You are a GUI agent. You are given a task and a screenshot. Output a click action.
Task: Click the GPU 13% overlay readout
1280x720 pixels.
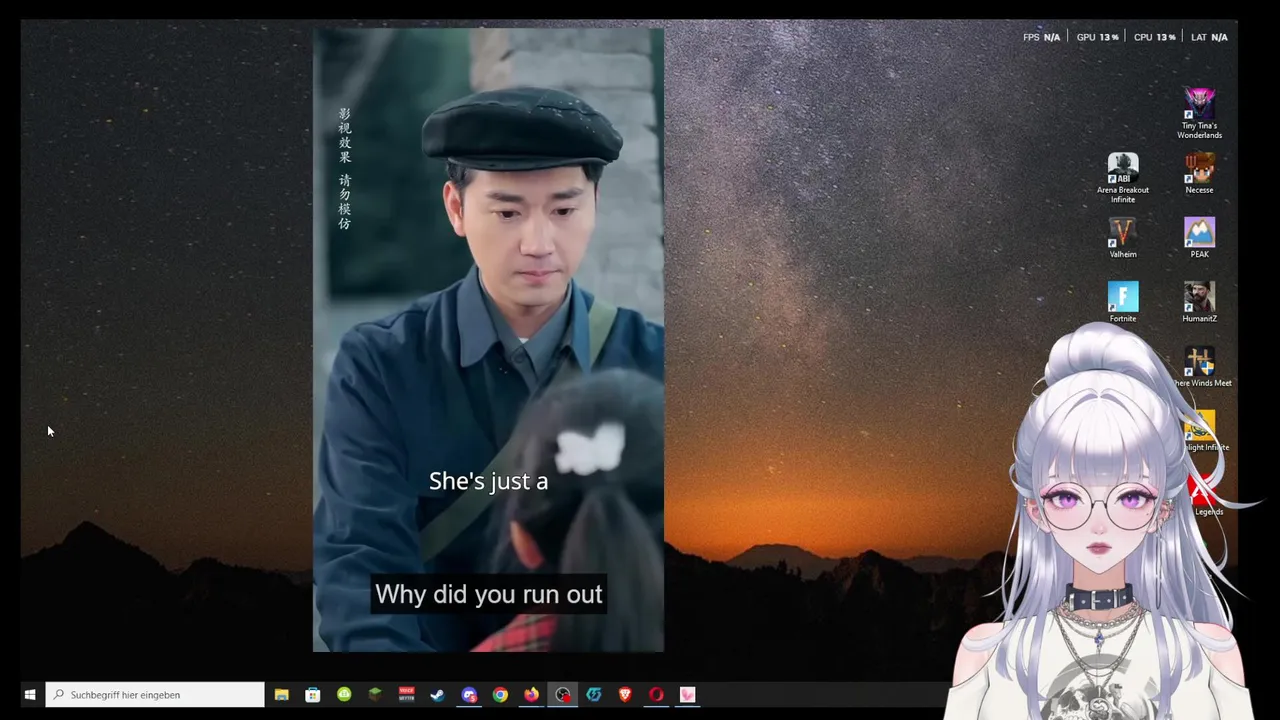(1097, 37)
